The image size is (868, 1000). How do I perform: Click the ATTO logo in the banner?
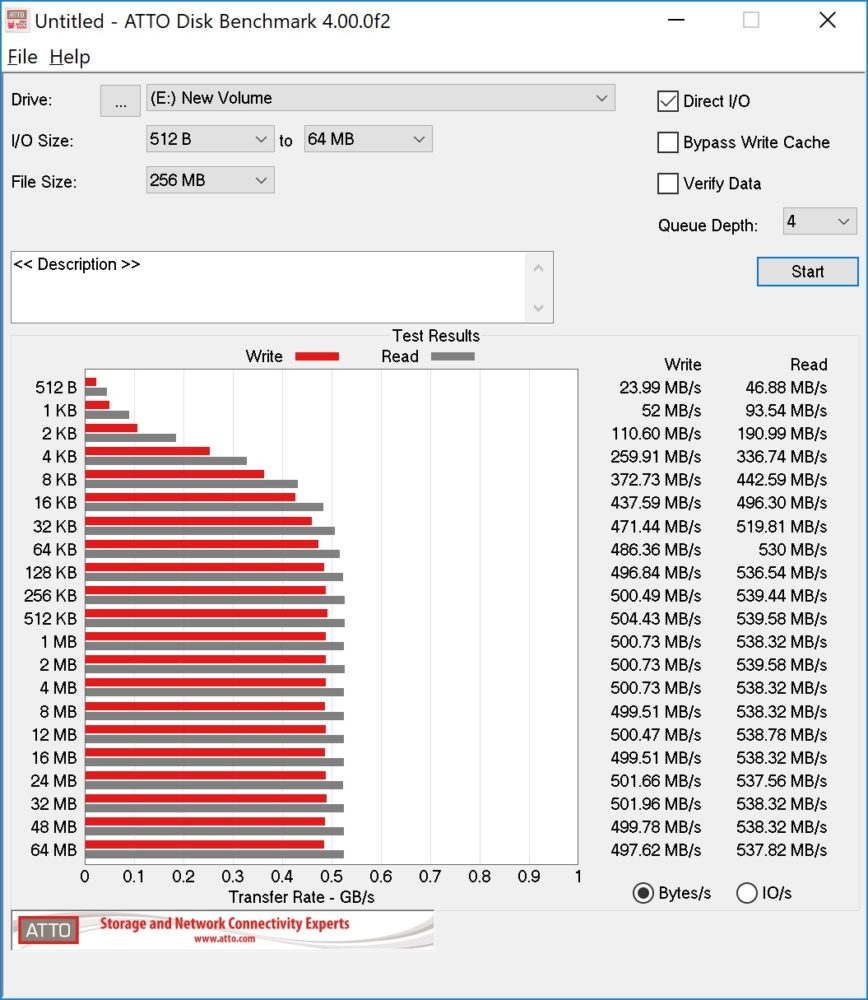pos(48,930)
